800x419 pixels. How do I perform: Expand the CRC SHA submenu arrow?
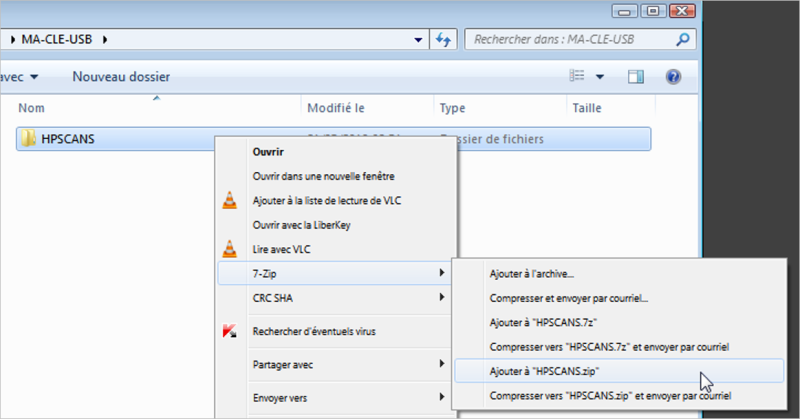[442, 297]
